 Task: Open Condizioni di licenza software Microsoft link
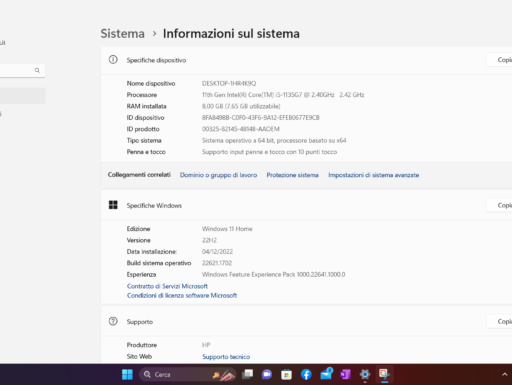tap(182, 295)
